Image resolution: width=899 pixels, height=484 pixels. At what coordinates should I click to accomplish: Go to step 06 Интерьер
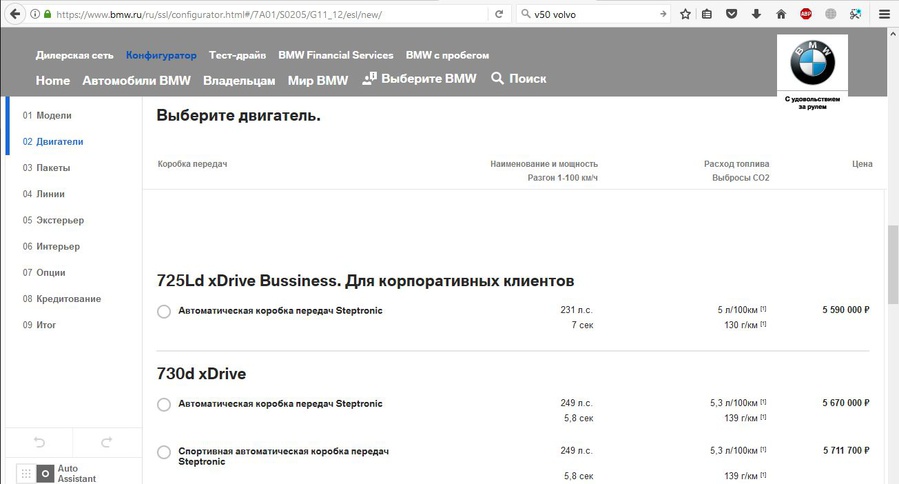(51, 247)
